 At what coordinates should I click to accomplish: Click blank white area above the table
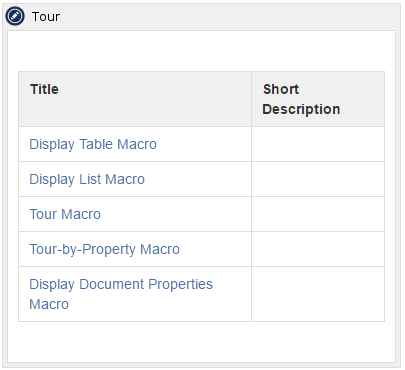tap(202, 51)
